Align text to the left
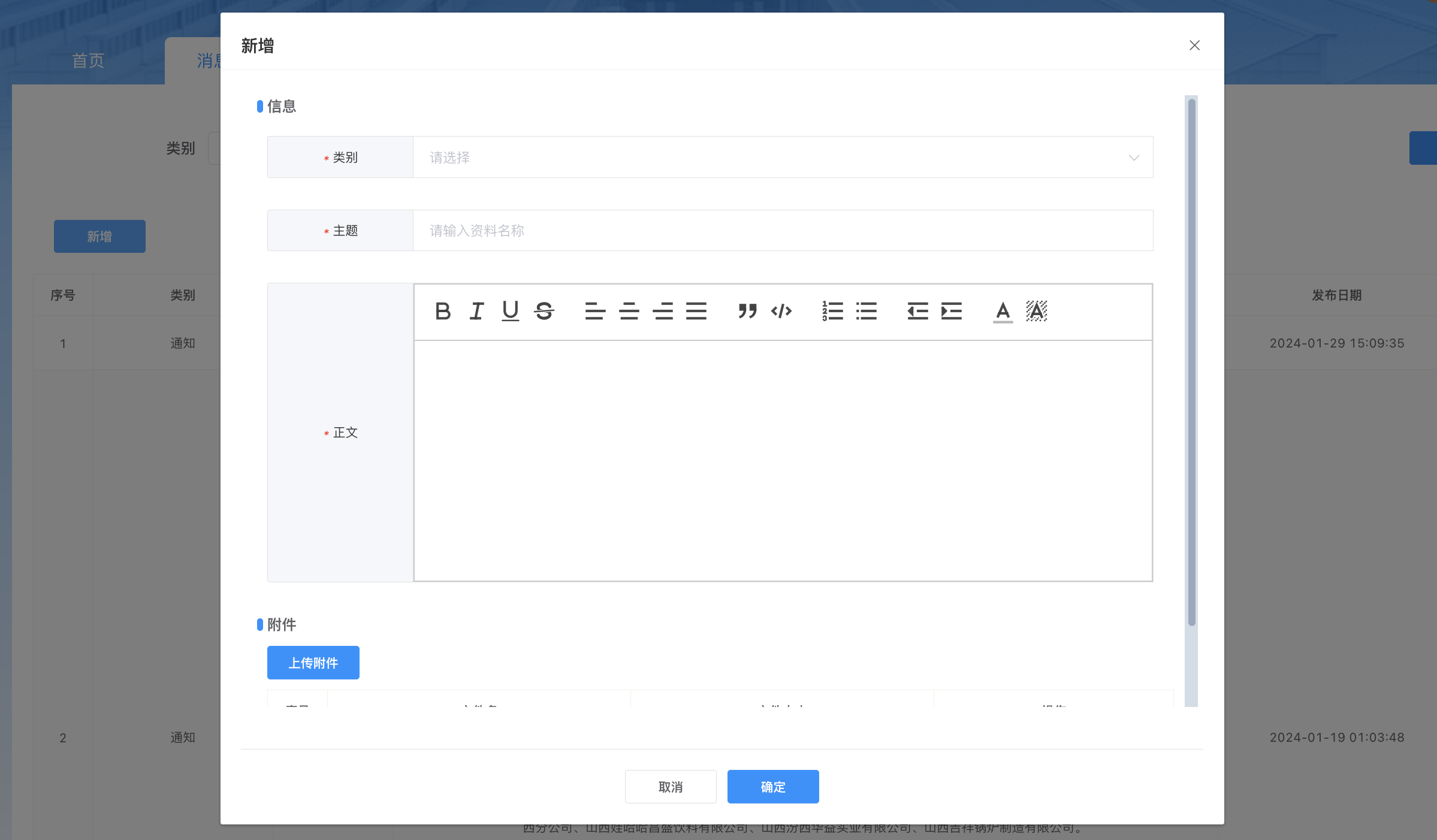1437x840 pixels. pyautogui.click(x=595, y=311)
